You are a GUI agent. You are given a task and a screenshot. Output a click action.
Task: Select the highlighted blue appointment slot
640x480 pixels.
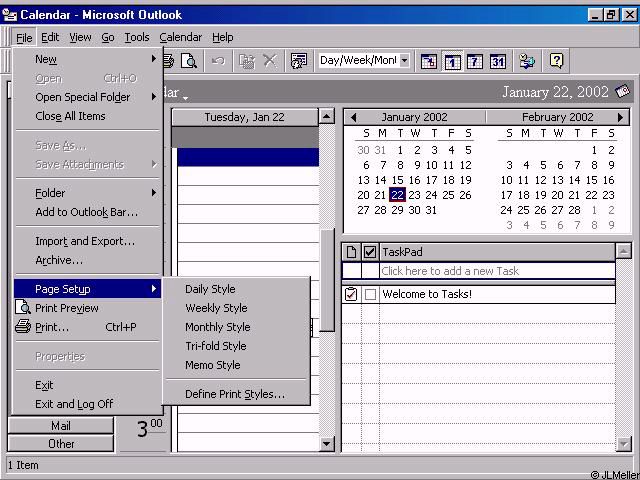tap(248, 157)
